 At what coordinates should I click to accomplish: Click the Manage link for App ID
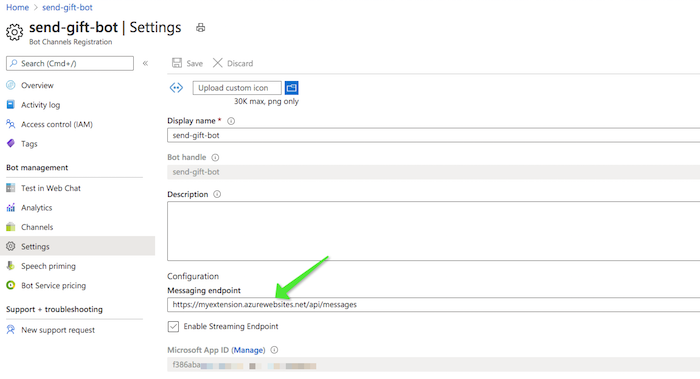[248, 350]
